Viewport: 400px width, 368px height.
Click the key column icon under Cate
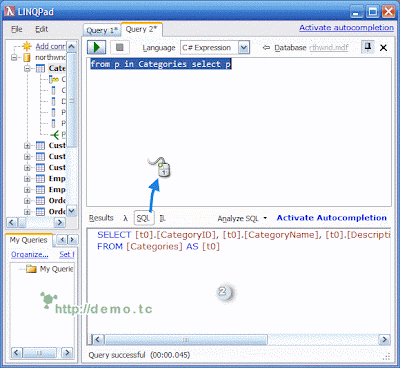pyautogui.click(x=54, y=79)
